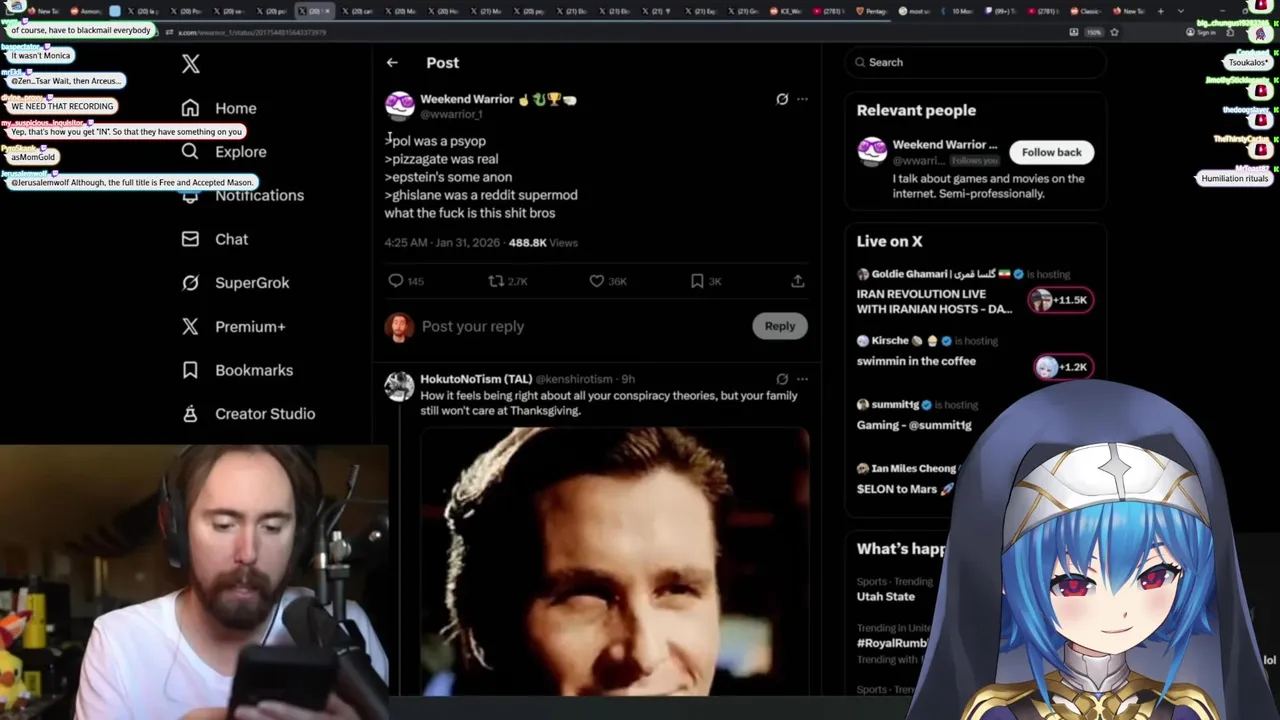This screenshot has width=1280, height=720.
Task: Bookmark the post showing 3K bookmarks
Action: click(x=697, y=281)
